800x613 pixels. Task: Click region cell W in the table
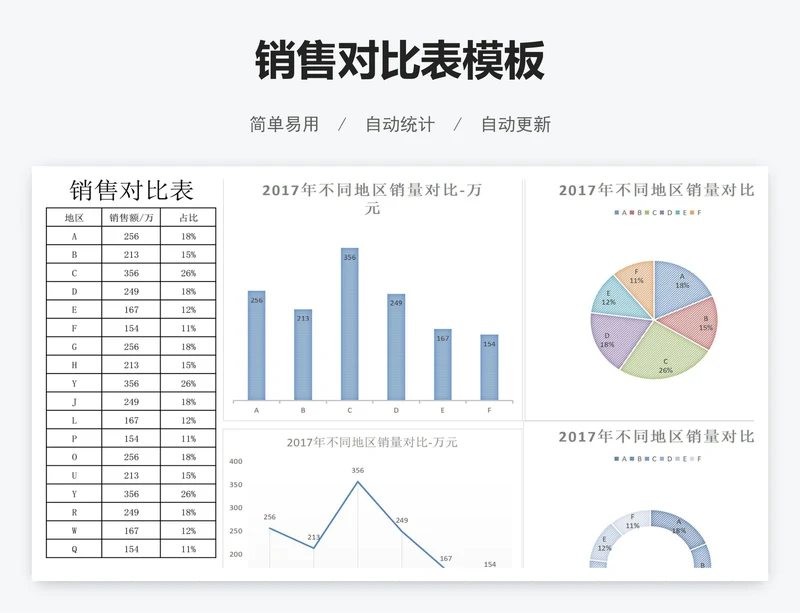click(74, 530)
